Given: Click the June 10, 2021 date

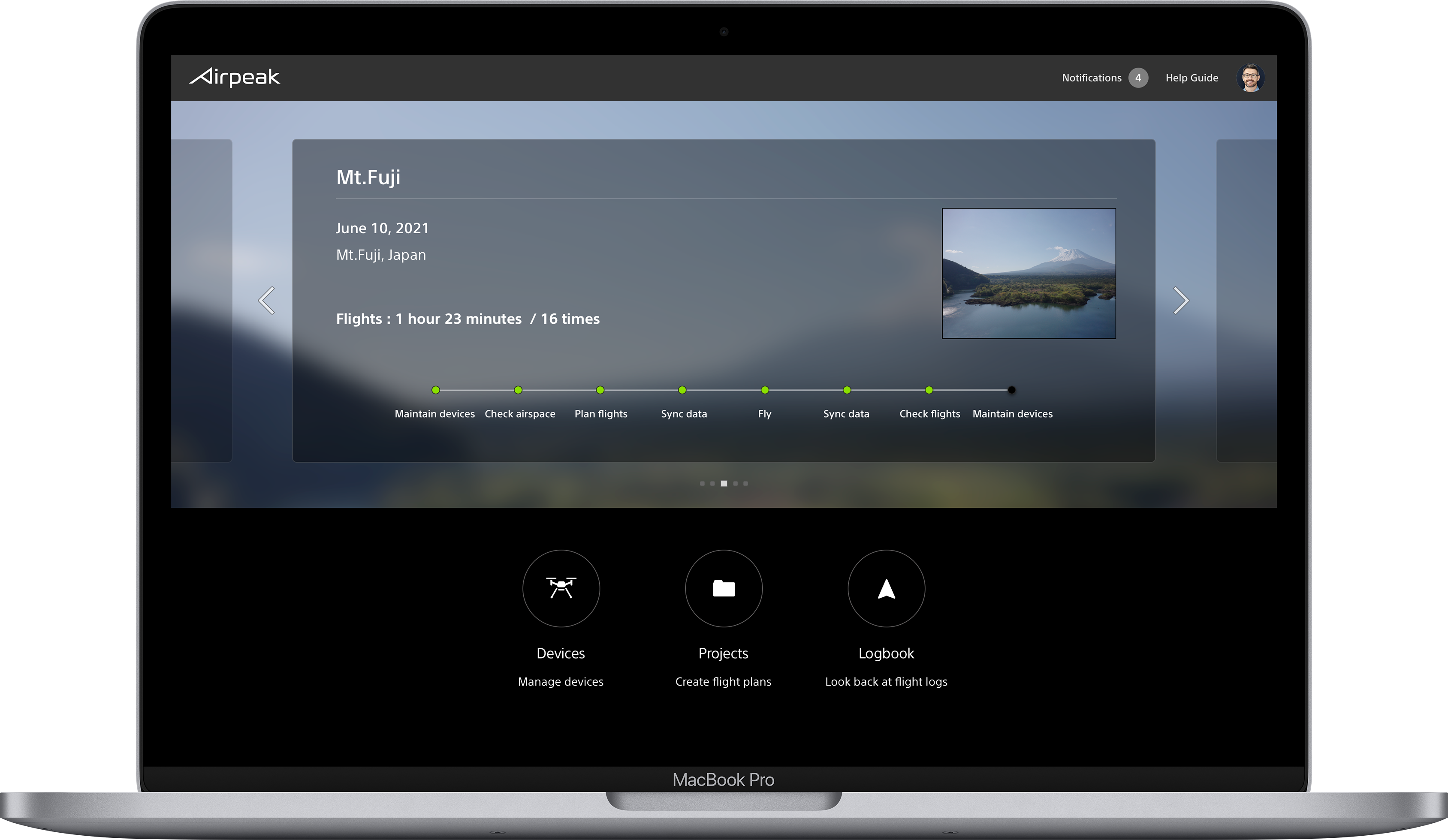Looking at the screenshot, I should tap(382, 228).
